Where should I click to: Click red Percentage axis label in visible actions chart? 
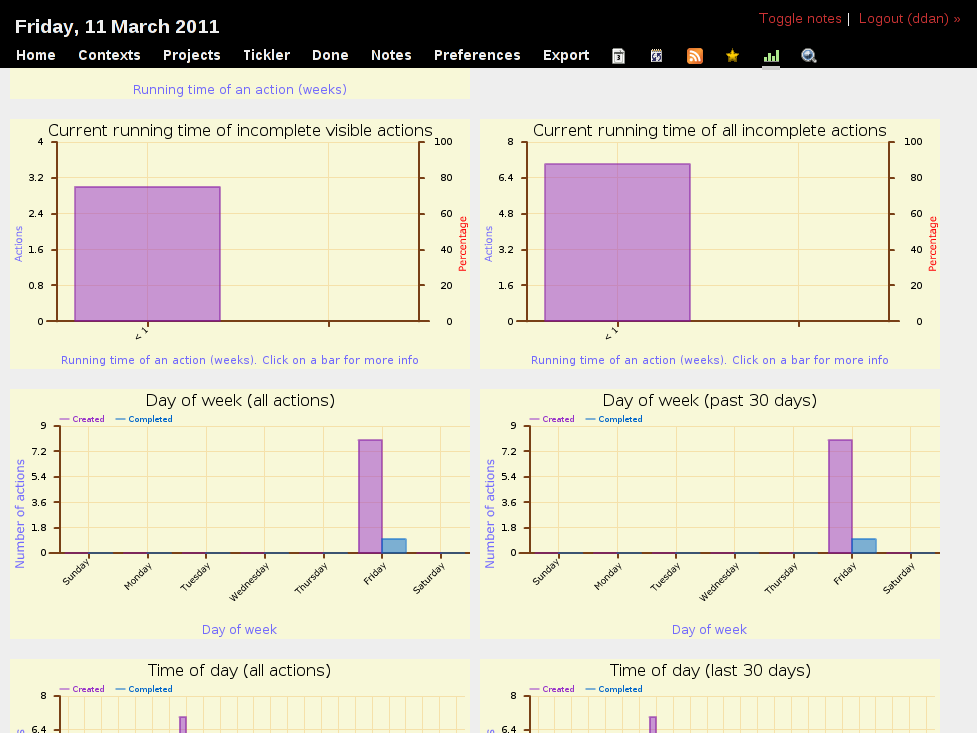click(x=463, y=244)
